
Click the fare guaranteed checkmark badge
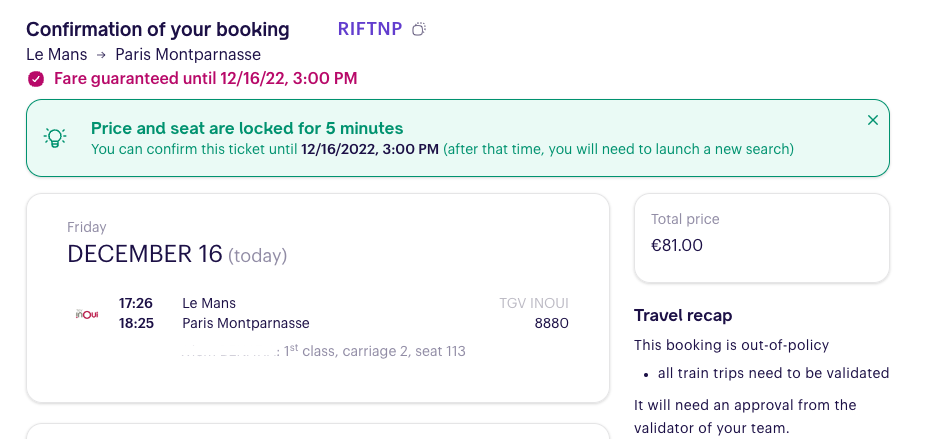point(36,78)
